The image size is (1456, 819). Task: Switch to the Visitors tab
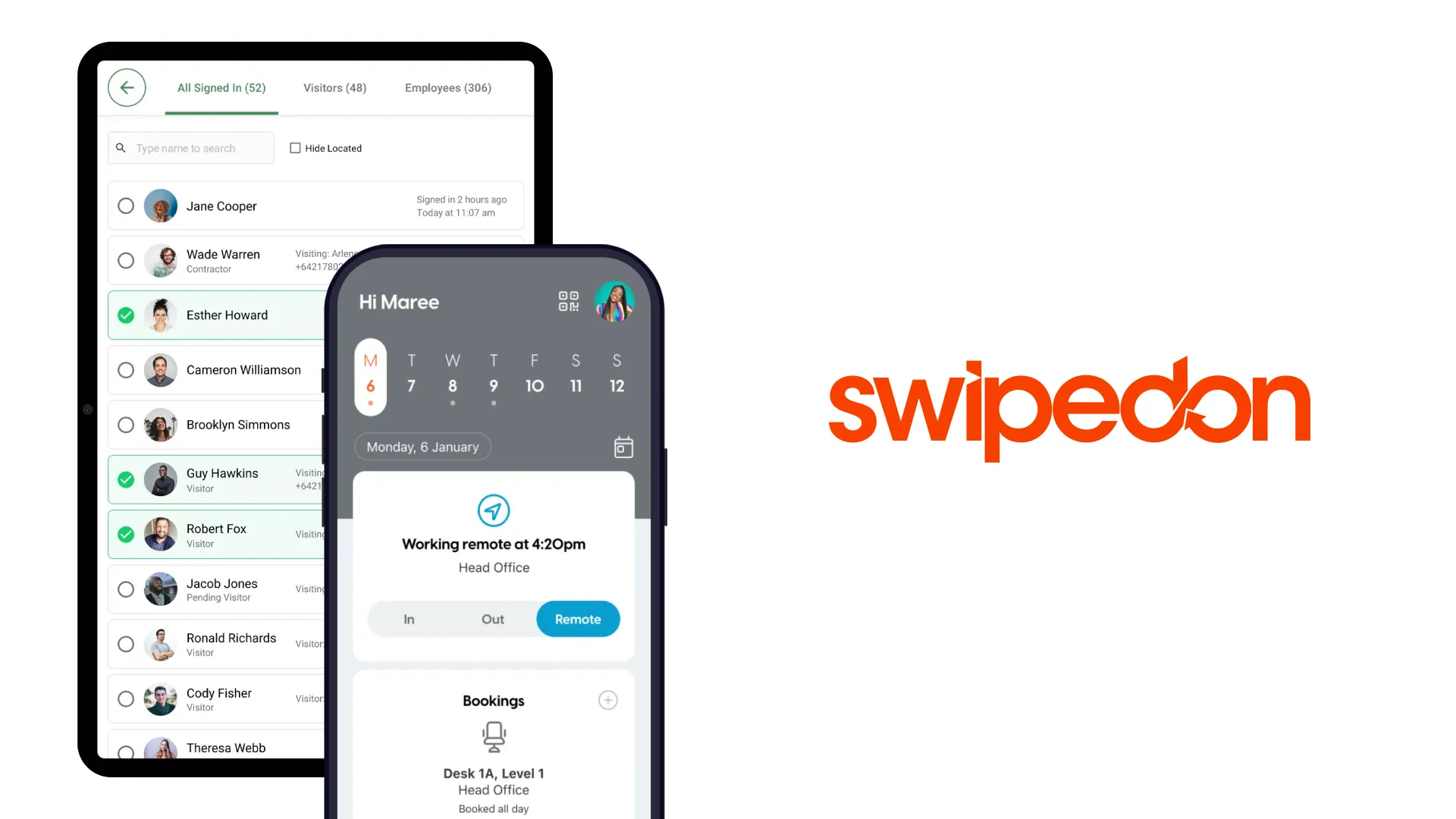tap(334, 87)
